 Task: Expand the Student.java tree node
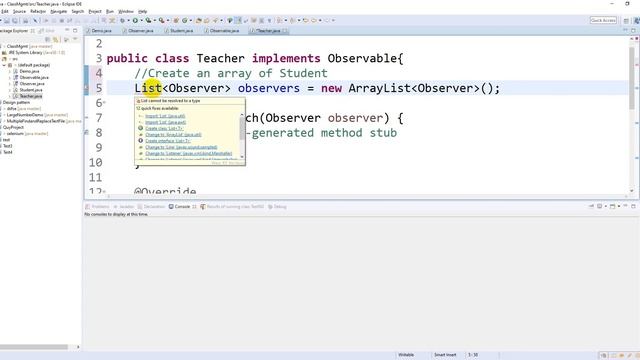pyautogui.click(x=10, y=90)
